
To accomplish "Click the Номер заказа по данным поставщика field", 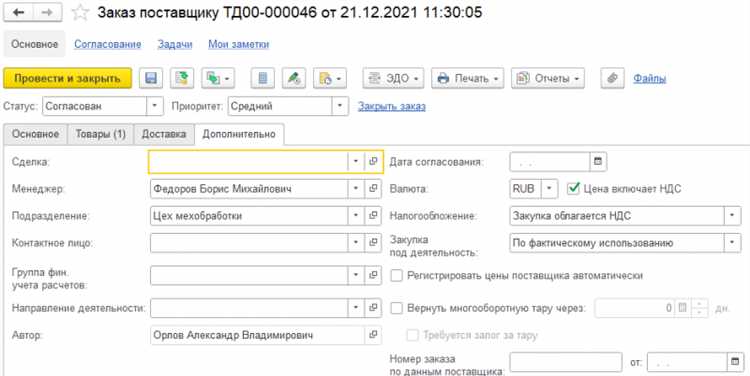I will pos(566,362).
